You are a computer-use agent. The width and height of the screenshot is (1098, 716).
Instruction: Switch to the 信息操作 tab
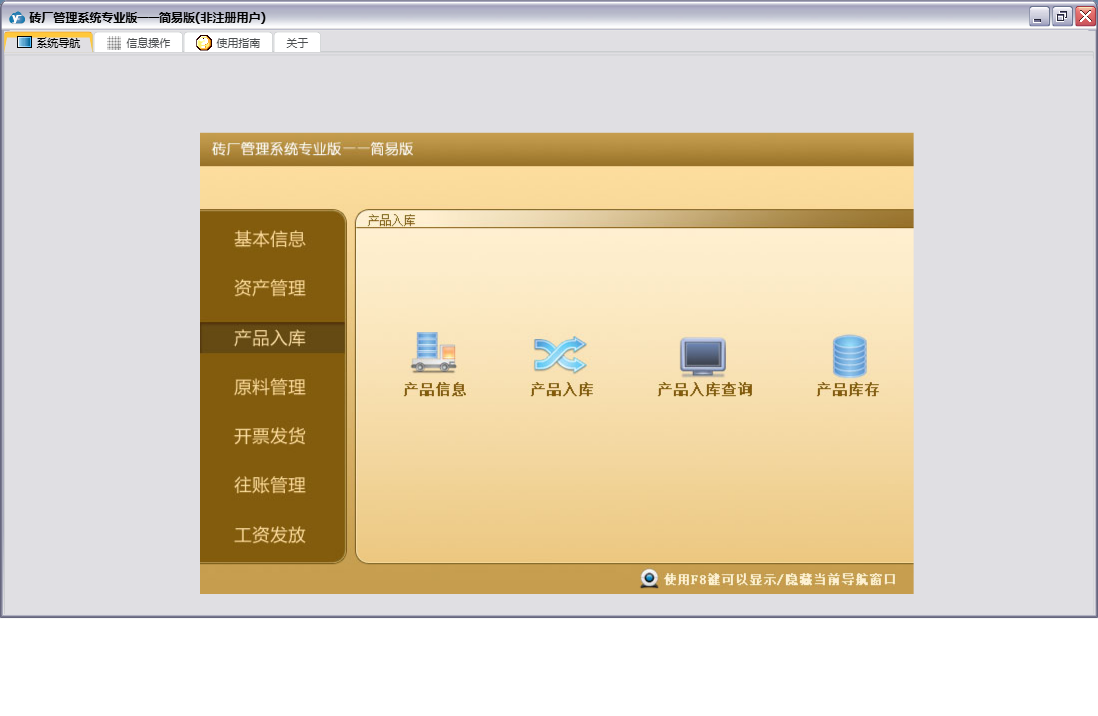(139, 43)
